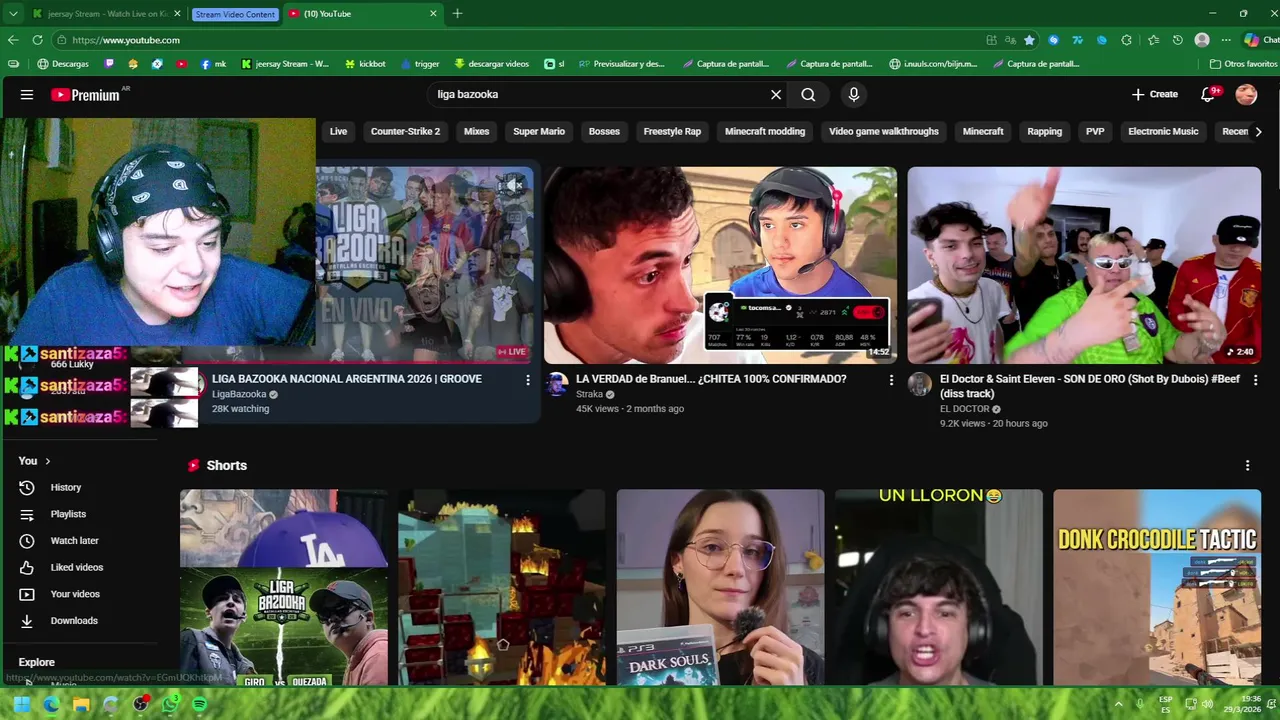Click the magnifier search button
1280x720 pixels.
[x=808, y=95]
